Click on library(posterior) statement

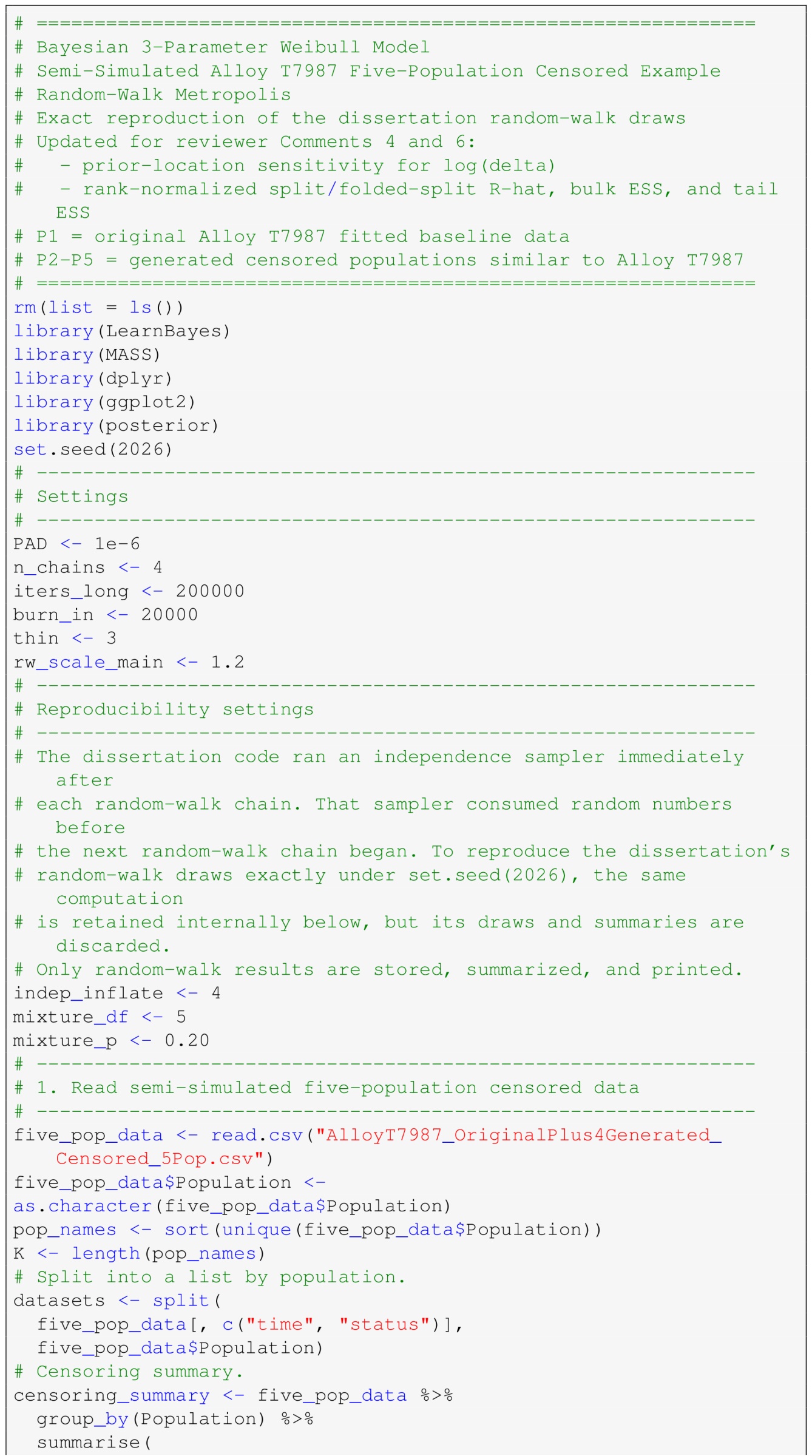pyautogui.click(x=116, y=425)
